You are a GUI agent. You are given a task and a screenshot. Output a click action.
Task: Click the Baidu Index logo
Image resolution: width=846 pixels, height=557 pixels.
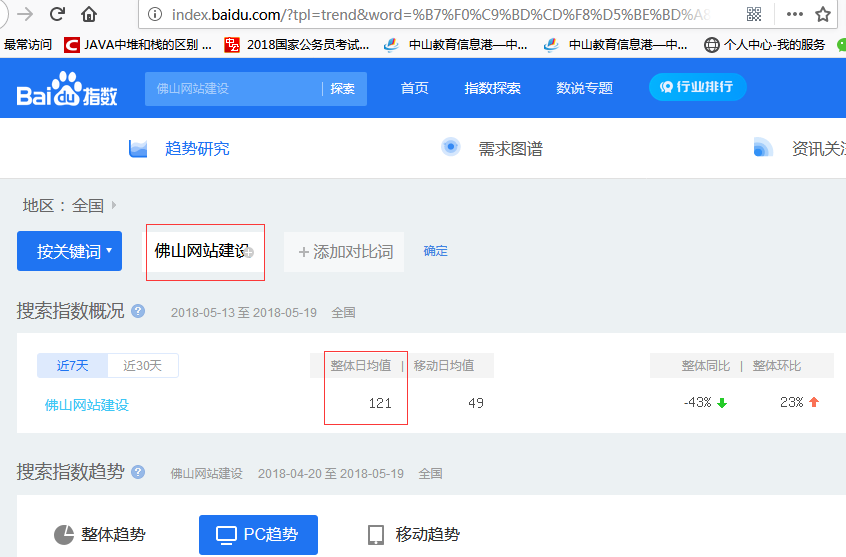pyautogui.click(x=67, y=88)
